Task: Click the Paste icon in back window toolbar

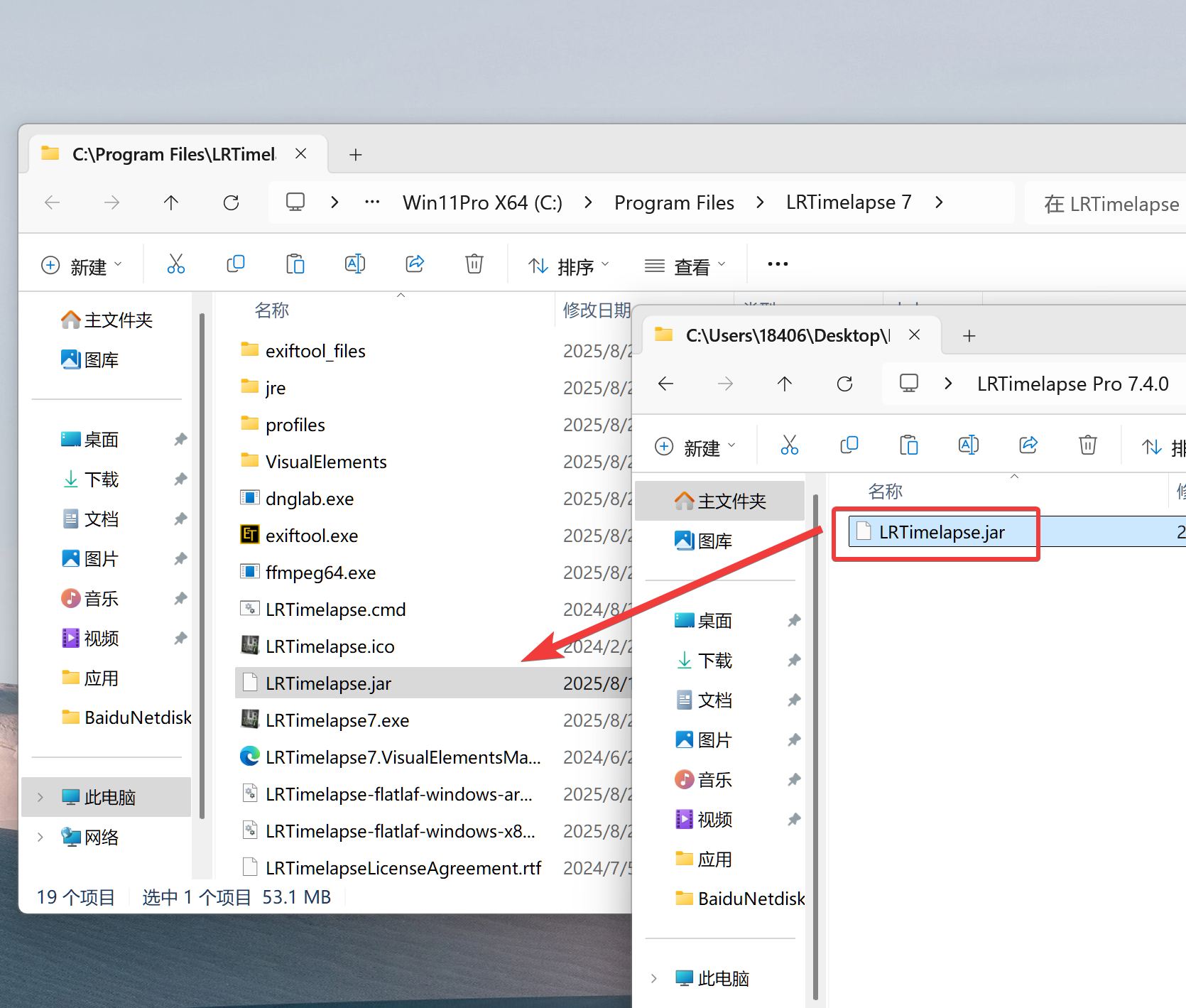Action: (x=295, y=264)
